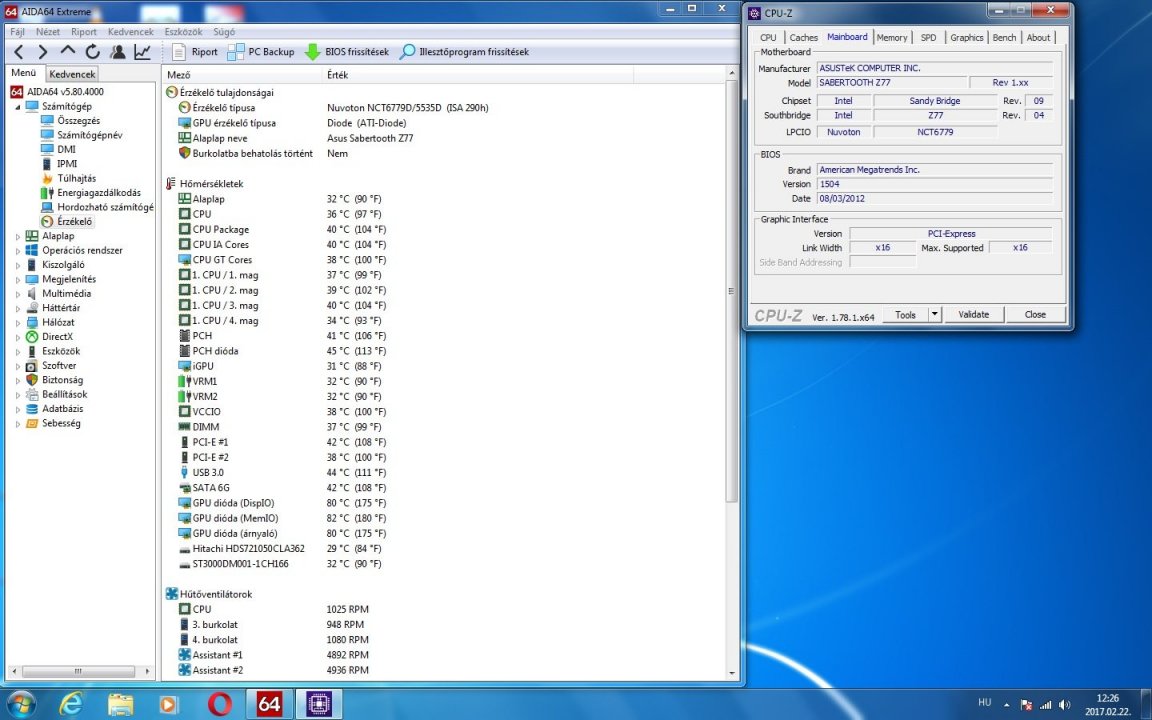Image resolution: width=1152 pixels, height=720 pixels.
Task: Click the Érték column header
Action: [478, 75]
